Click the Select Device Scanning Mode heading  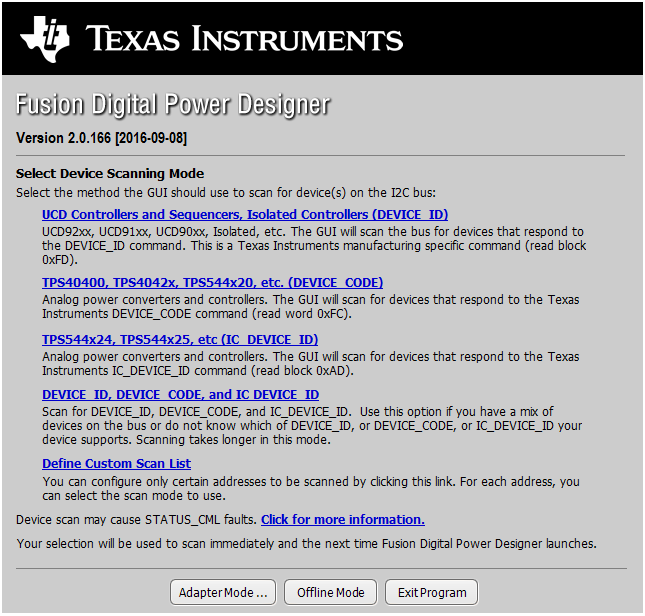110,173
